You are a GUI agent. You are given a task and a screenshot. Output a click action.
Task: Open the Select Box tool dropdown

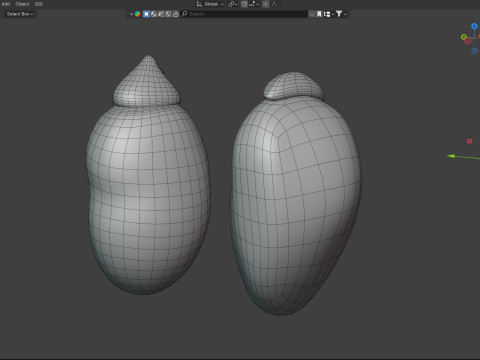point(20,14)
